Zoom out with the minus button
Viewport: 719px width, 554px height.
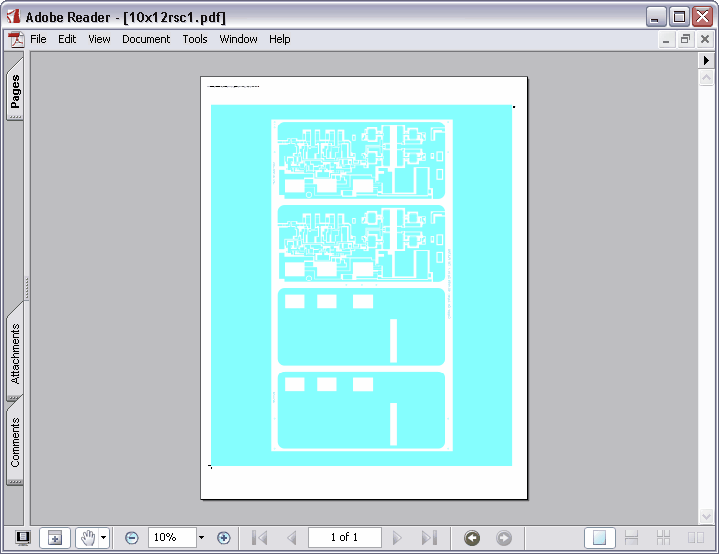click(132, 537)
